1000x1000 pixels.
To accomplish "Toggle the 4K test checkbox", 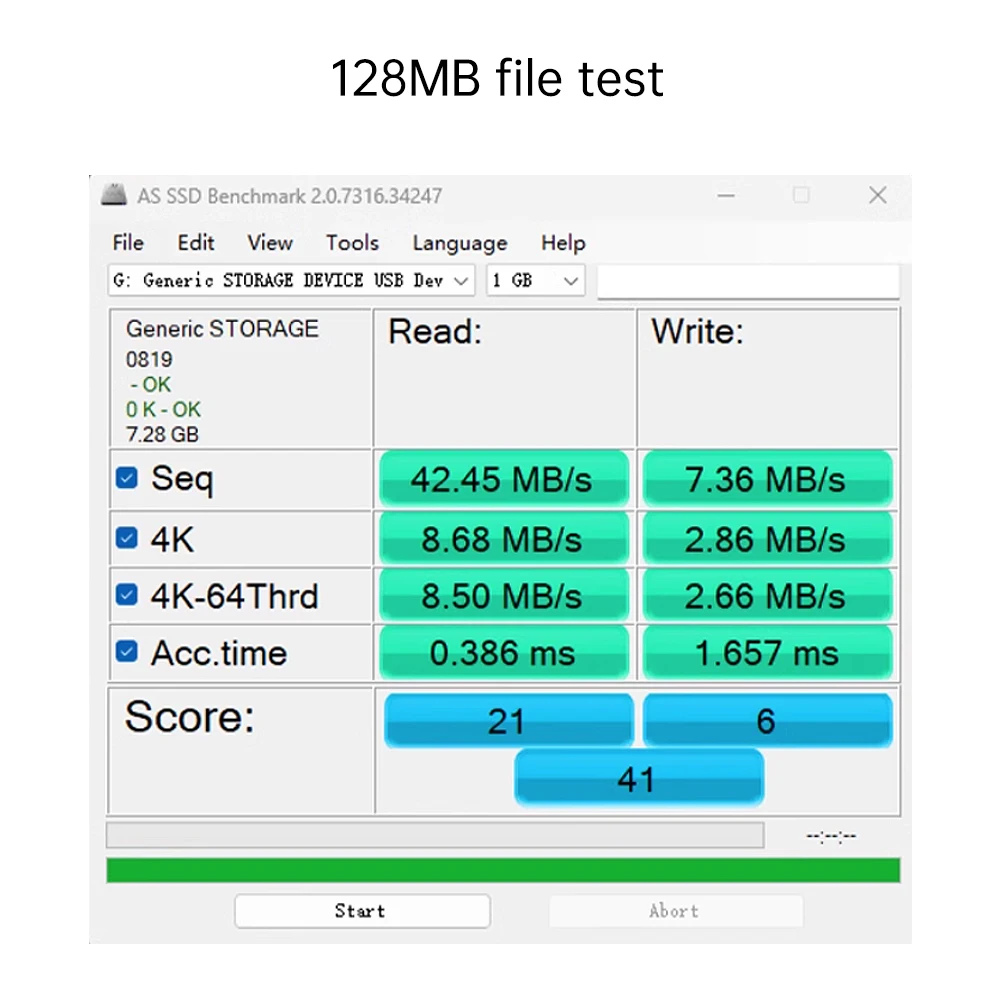I will pyautogui.click(x=126, y=538).
